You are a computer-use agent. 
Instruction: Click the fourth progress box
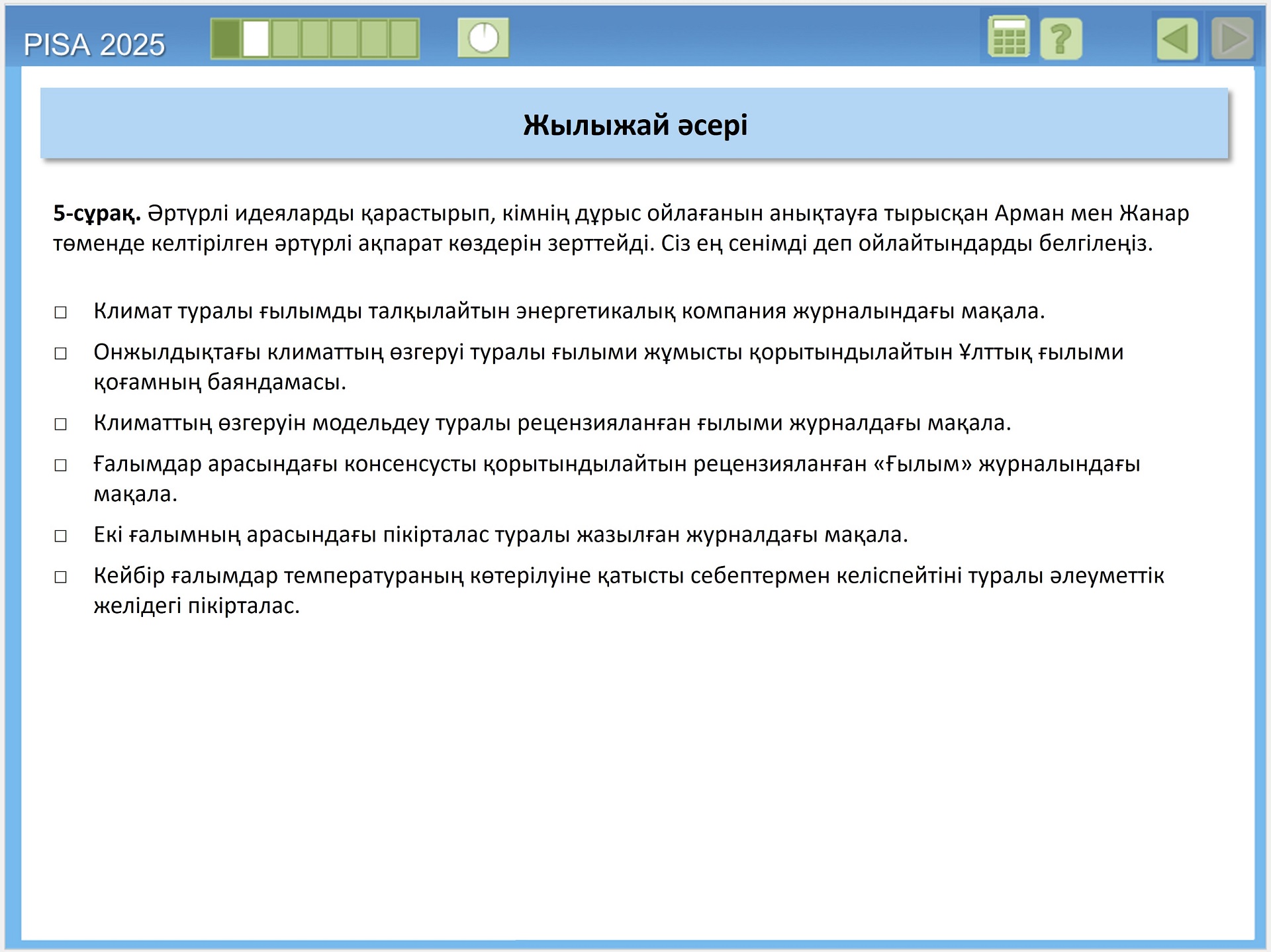(x=315, y=39)
